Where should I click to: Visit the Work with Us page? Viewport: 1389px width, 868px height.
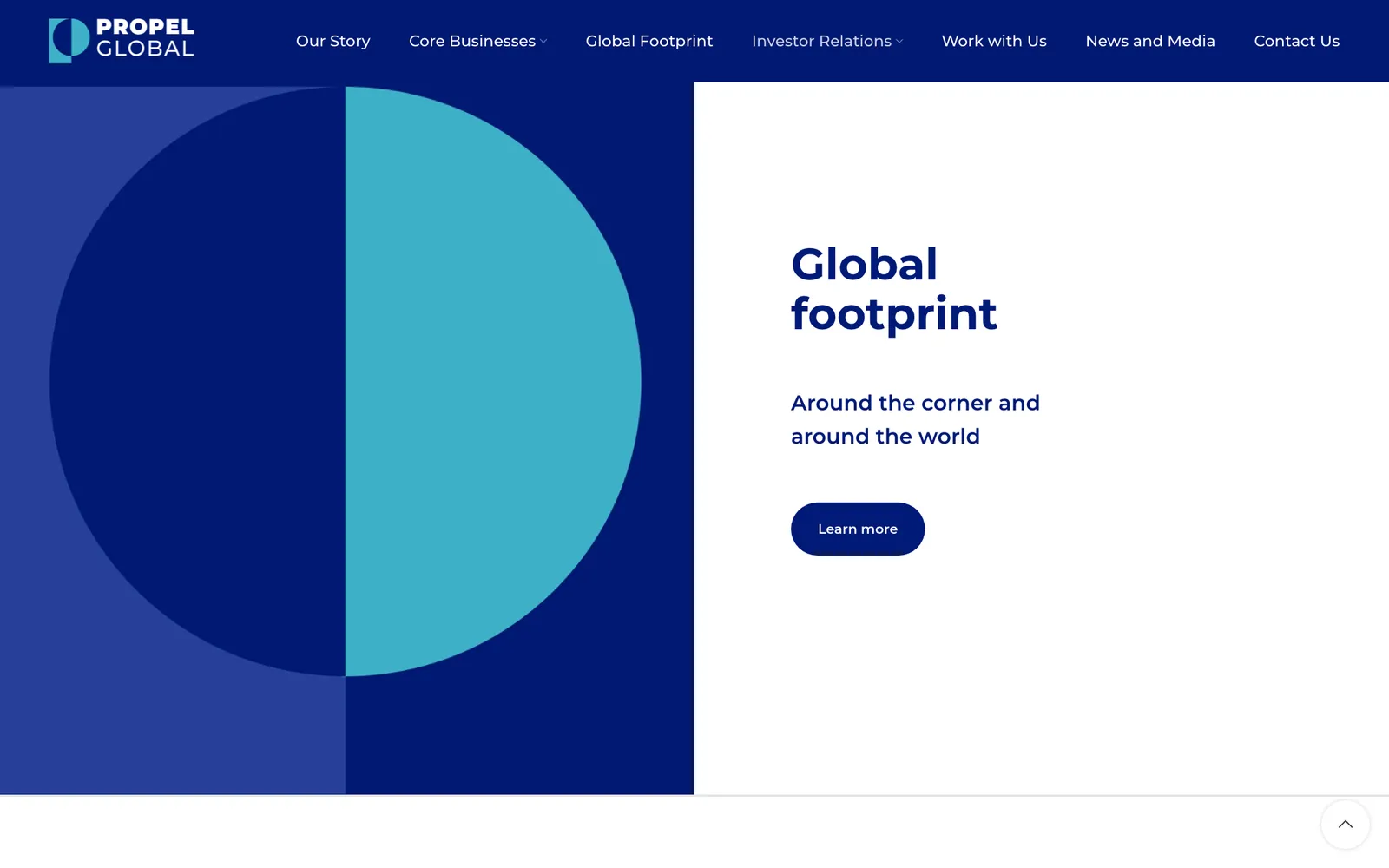tap(994, 41)
